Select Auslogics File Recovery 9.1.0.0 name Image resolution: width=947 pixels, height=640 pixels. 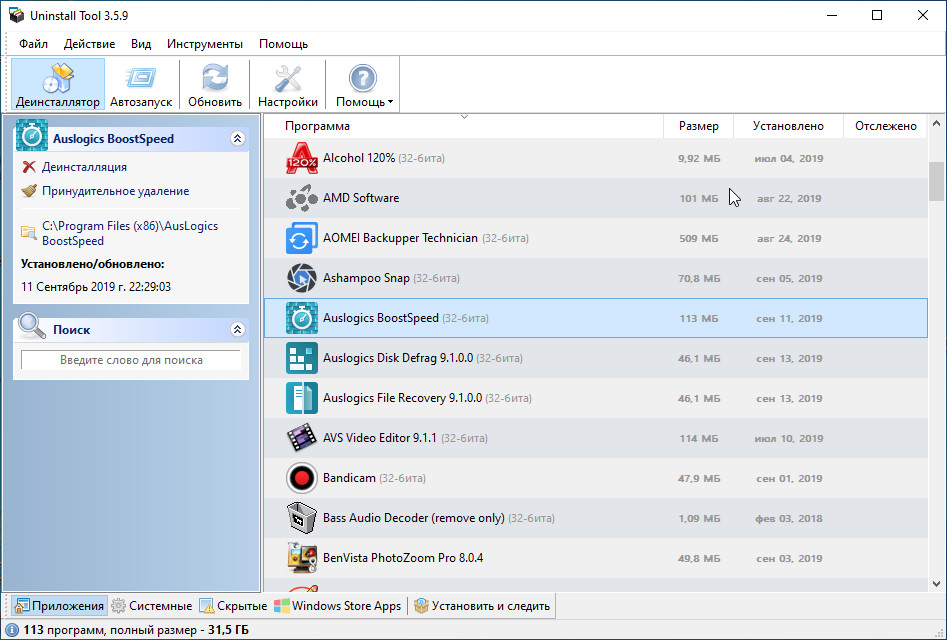pos(402,398)
